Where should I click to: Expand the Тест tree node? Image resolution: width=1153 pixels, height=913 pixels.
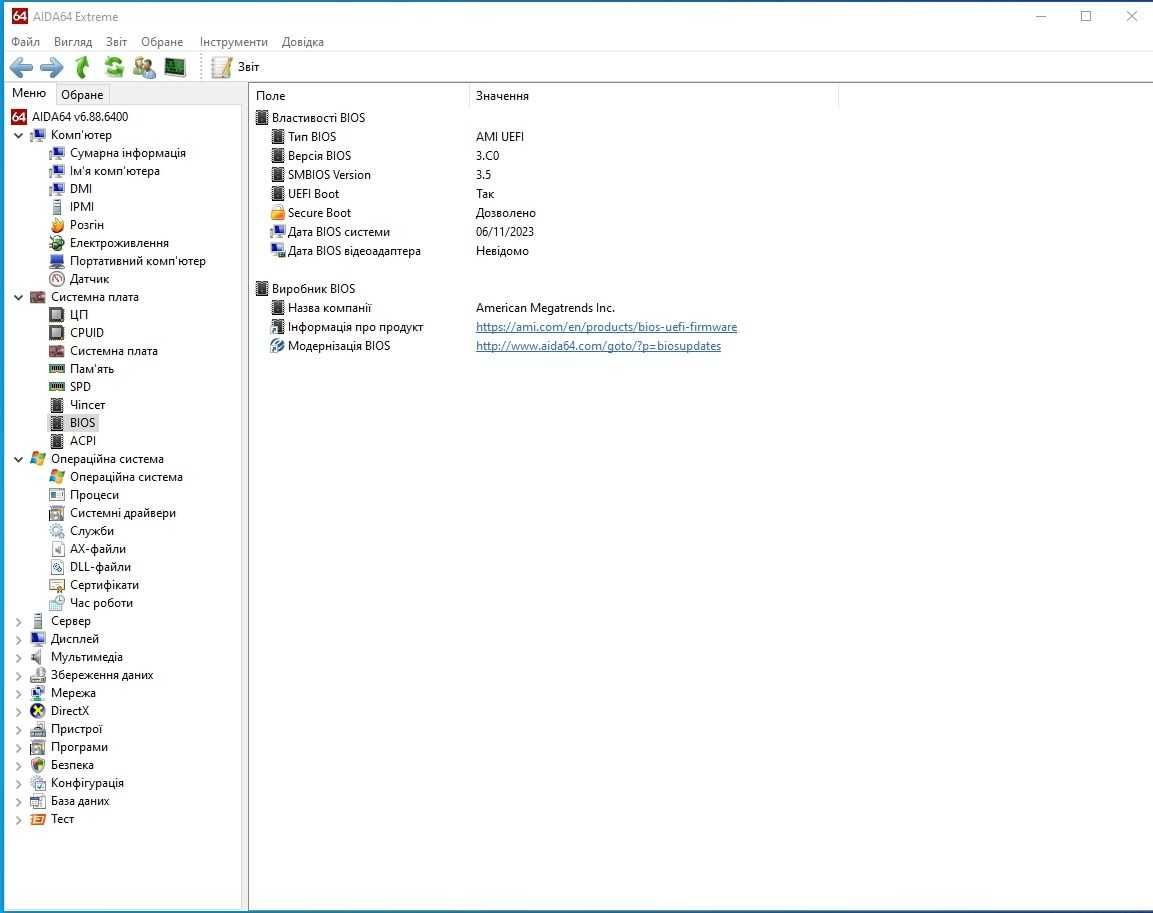(18, 820)
